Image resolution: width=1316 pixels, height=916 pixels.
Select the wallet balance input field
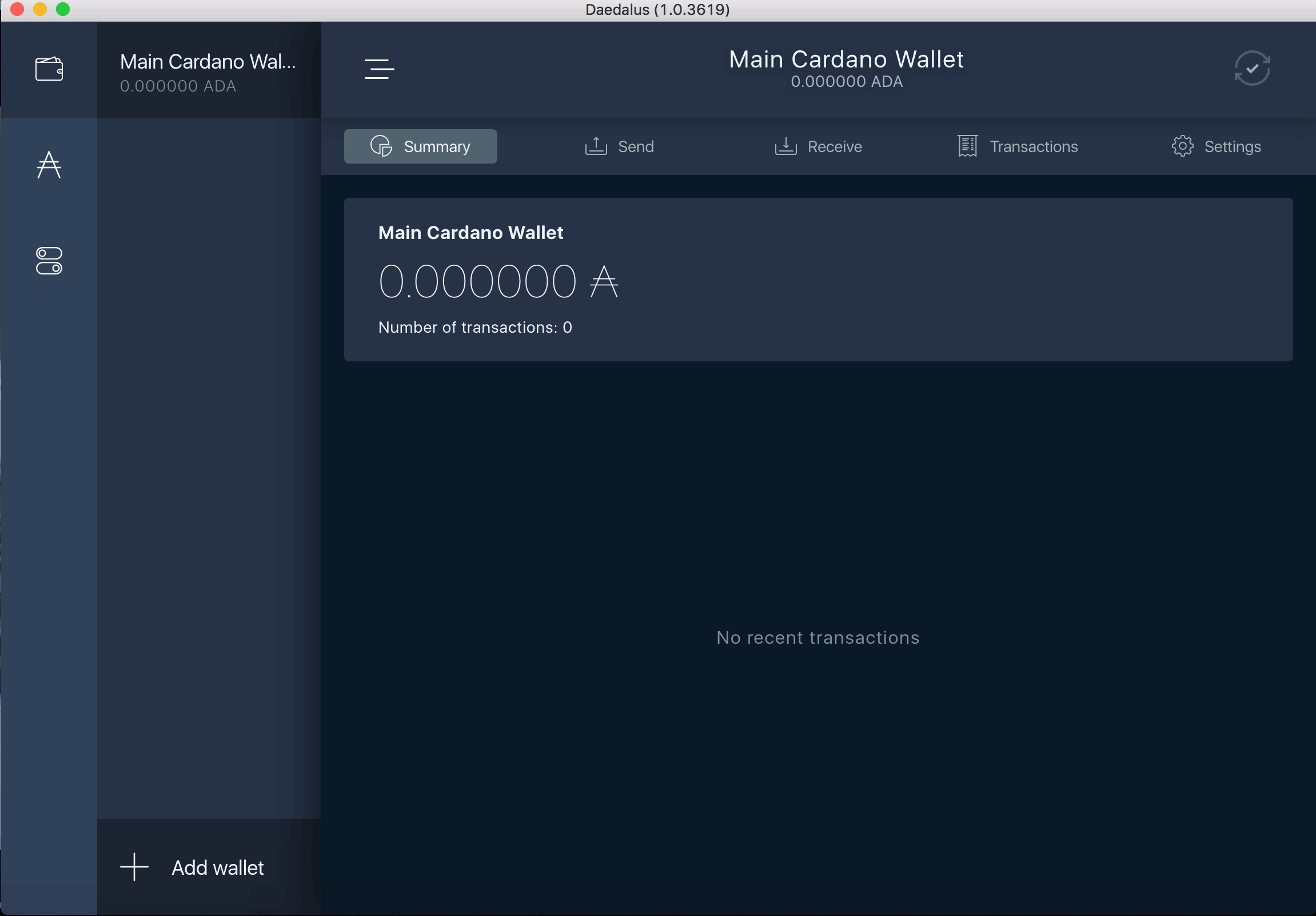pyautogui.click(x=498, y=280)
